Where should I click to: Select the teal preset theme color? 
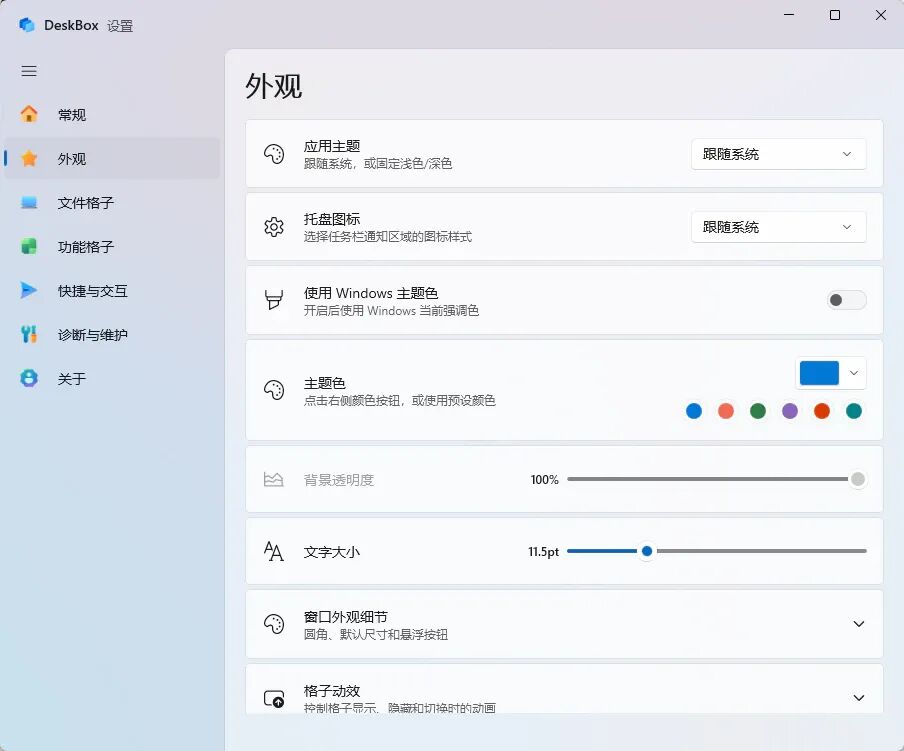854,411
